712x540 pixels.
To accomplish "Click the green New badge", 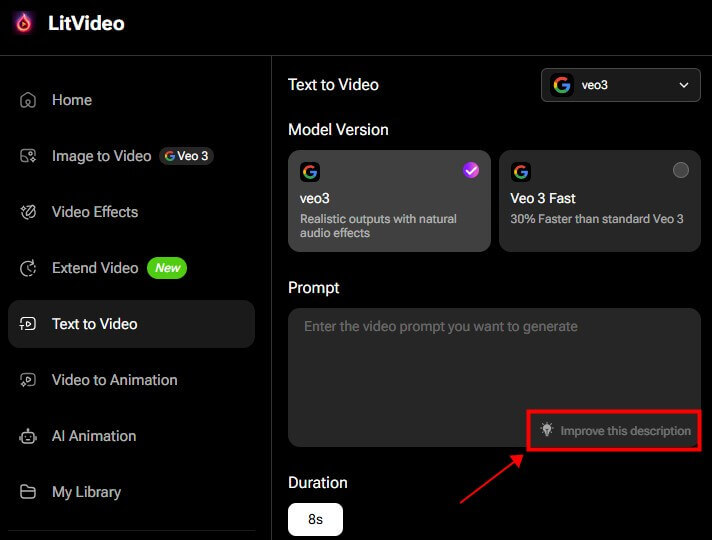I will [167, 268].
